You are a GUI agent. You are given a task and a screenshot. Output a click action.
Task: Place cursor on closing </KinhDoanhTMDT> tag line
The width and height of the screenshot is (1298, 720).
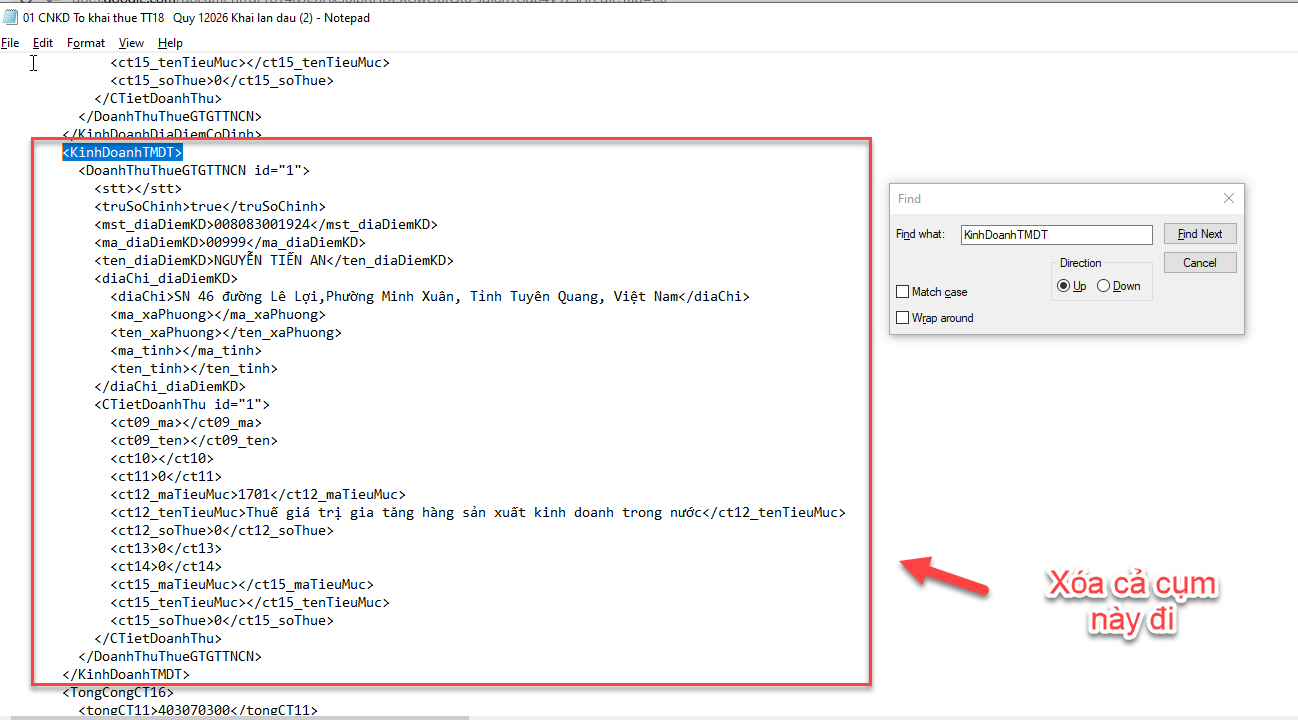126,675
